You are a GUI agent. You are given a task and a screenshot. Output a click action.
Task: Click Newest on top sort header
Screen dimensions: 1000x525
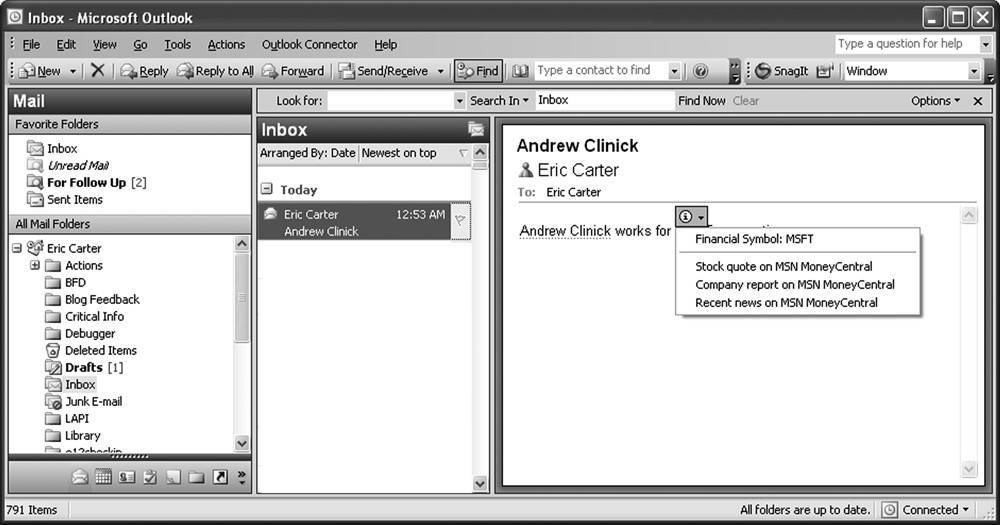pos(399,153)
